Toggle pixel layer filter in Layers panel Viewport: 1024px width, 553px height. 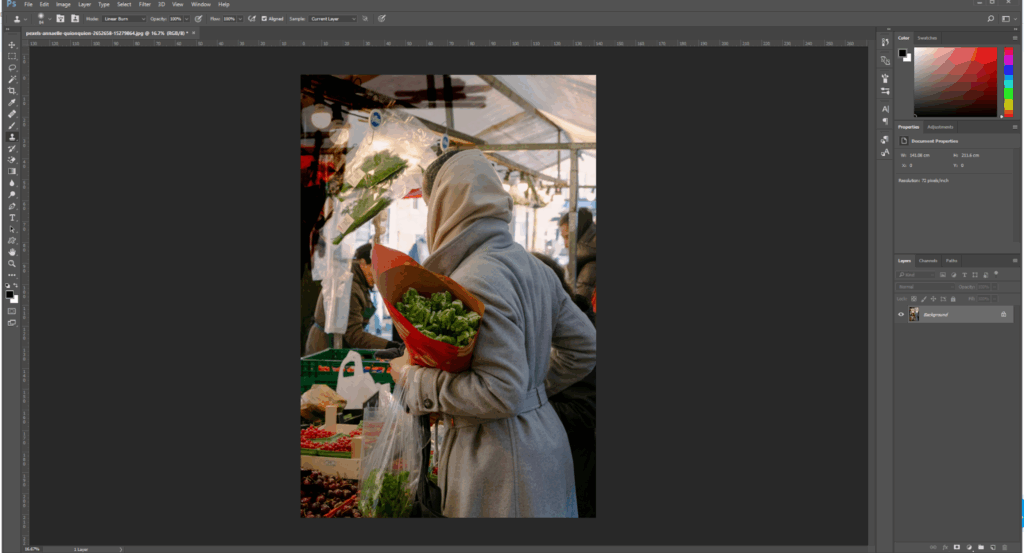click(942, 275)
